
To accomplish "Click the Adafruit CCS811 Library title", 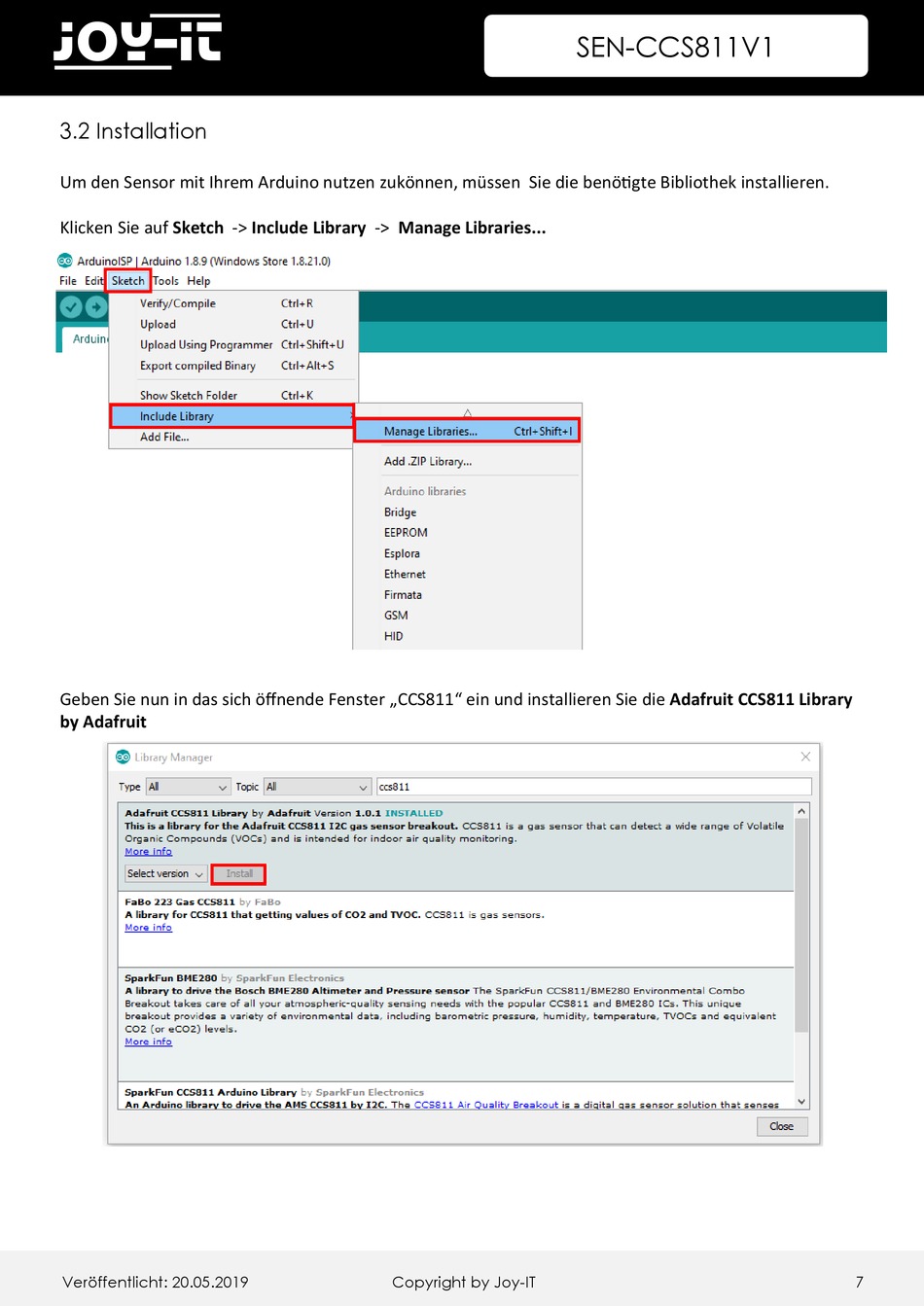I will click(x=186, y=813).
